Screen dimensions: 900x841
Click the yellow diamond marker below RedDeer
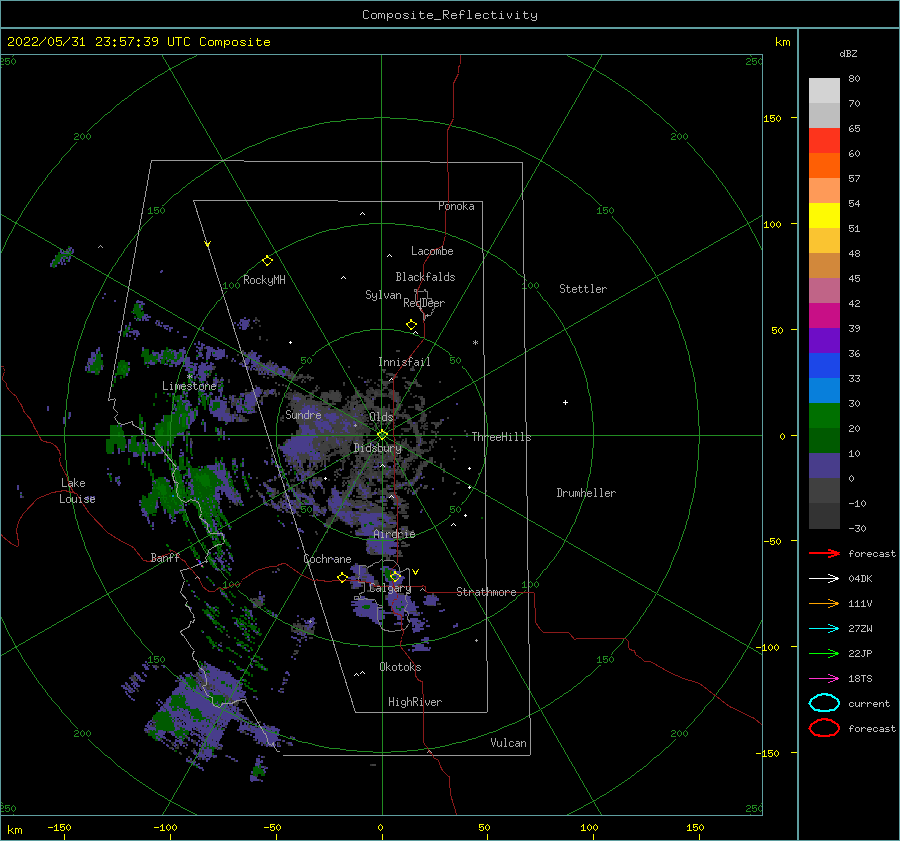click(411, 325)
